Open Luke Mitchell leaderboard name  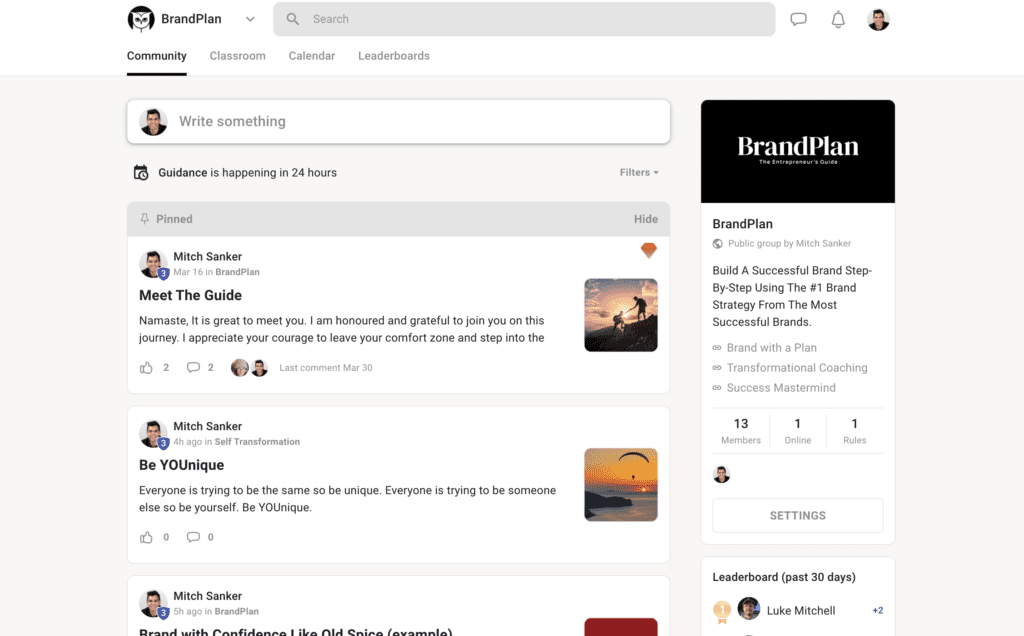(801, 611)
